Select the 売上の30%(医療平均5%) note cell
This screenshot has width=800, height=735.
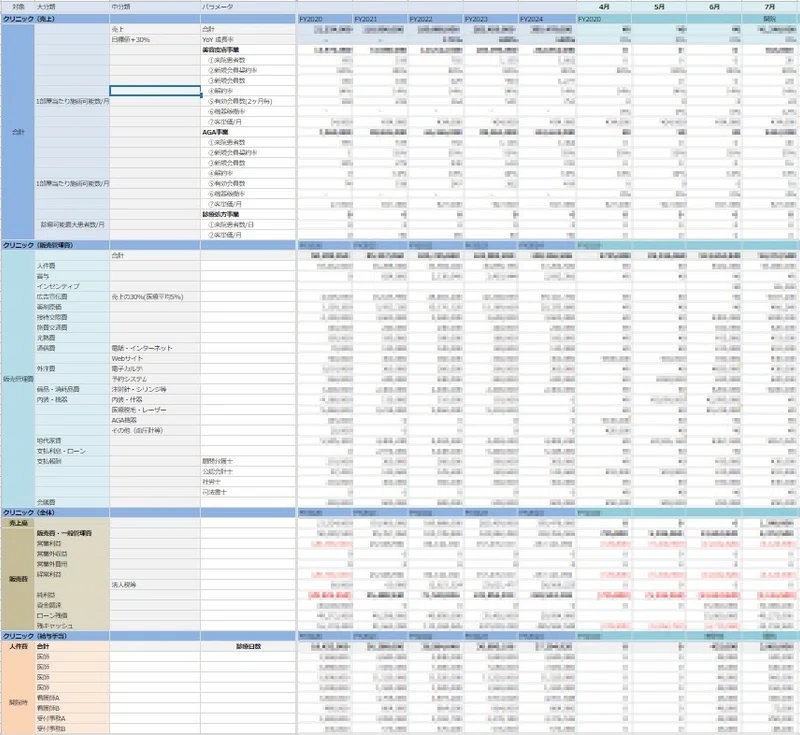click(x=155, y=296)
